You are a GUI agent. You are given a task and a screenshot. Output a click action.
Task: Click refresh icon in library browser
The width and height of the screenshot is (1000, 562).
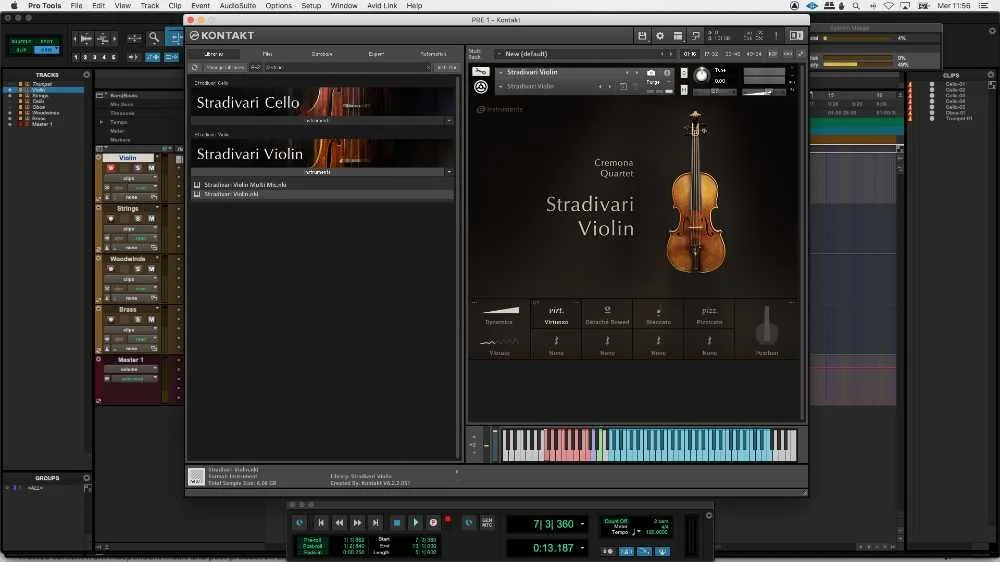point(195,67)
